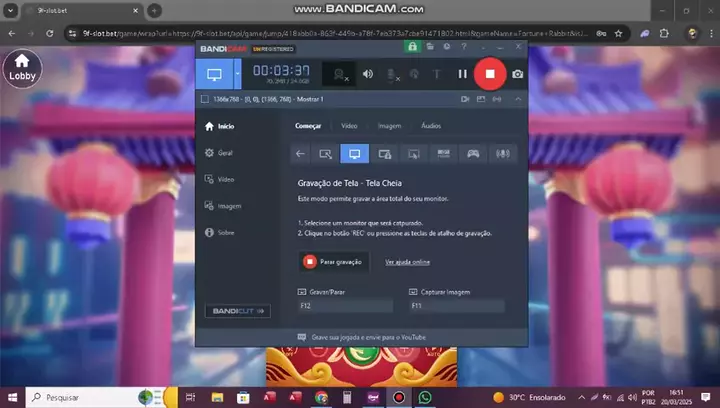Screen dimensions: 720x408
Task: Select the game recording mode gamepad icon
Action: pyautogui.click(x=473, y=154)
